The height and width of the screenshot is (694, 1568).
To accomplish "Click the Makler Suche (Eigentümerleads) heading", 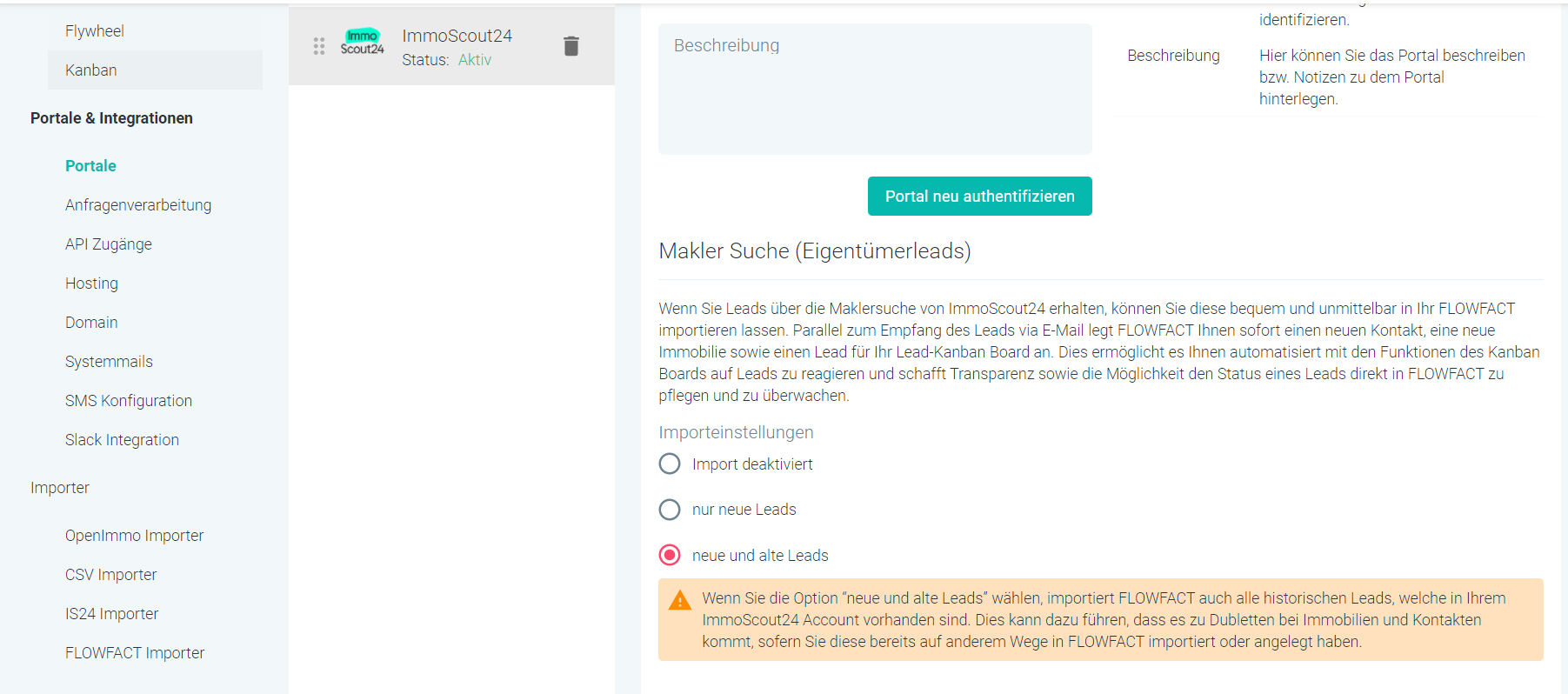I will (815, 251).
